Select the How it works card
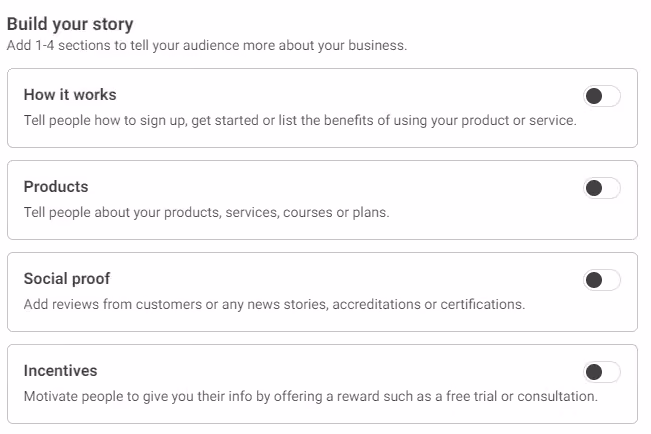Screen dimensions: 651x434 (322, 108)
